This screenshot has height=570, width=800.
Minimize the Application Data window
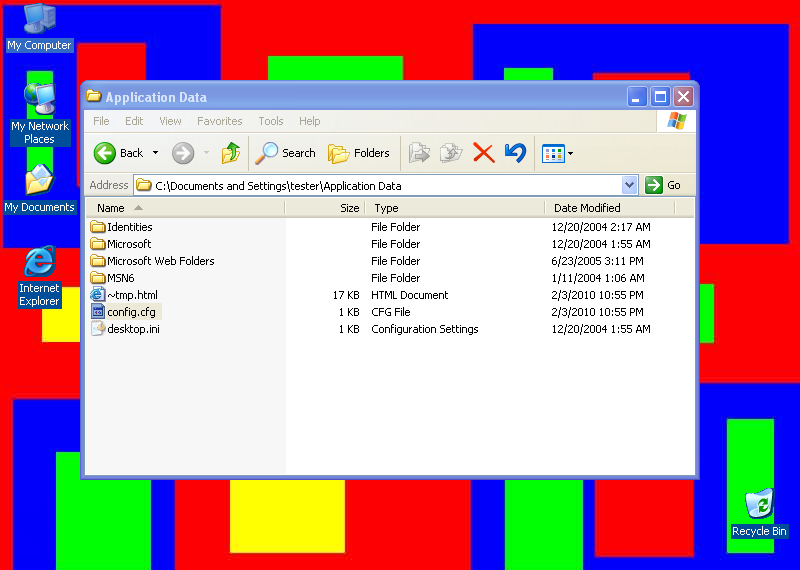click(636, 96)
